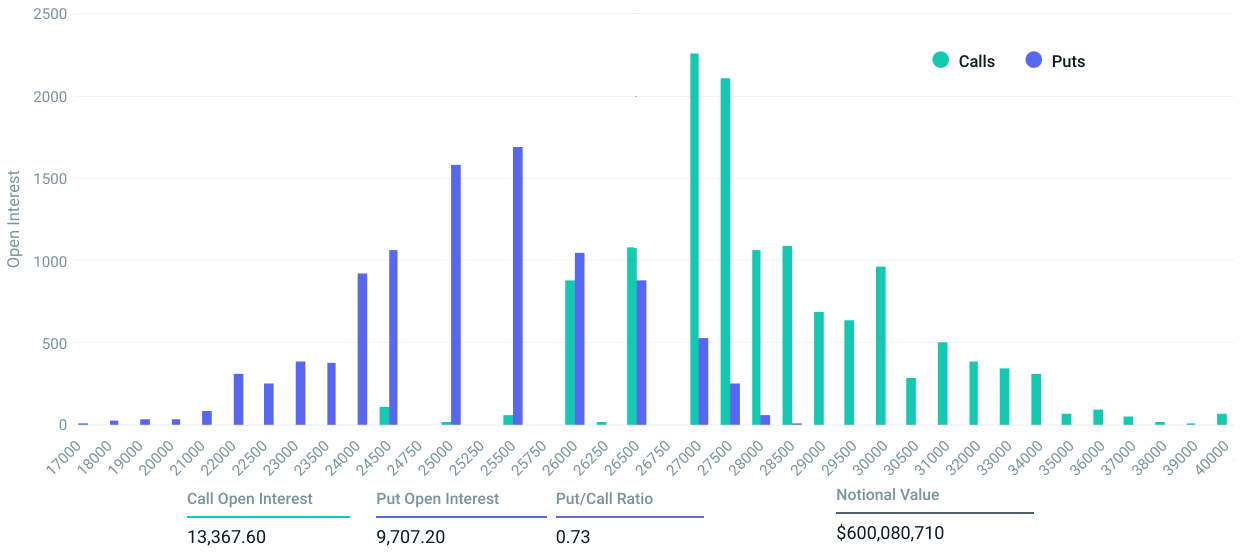Select the put bar at 25500
The image size is (1240, 556).
coord(518,286)
